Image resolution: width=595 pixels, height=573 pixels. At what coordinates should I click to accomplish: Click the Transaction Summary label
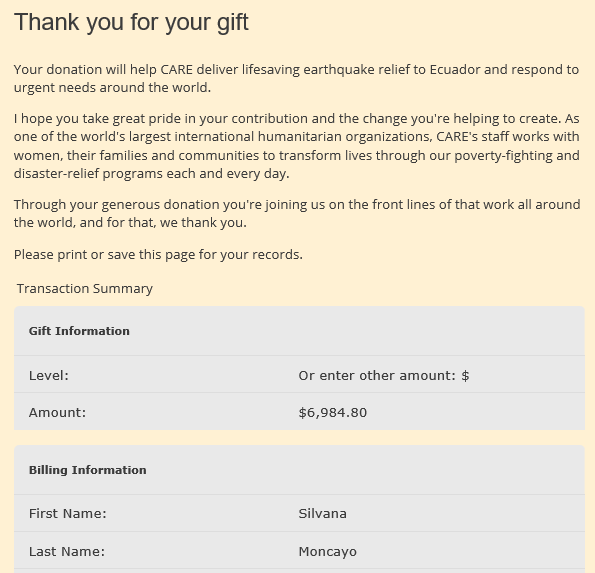pos(85,289)
